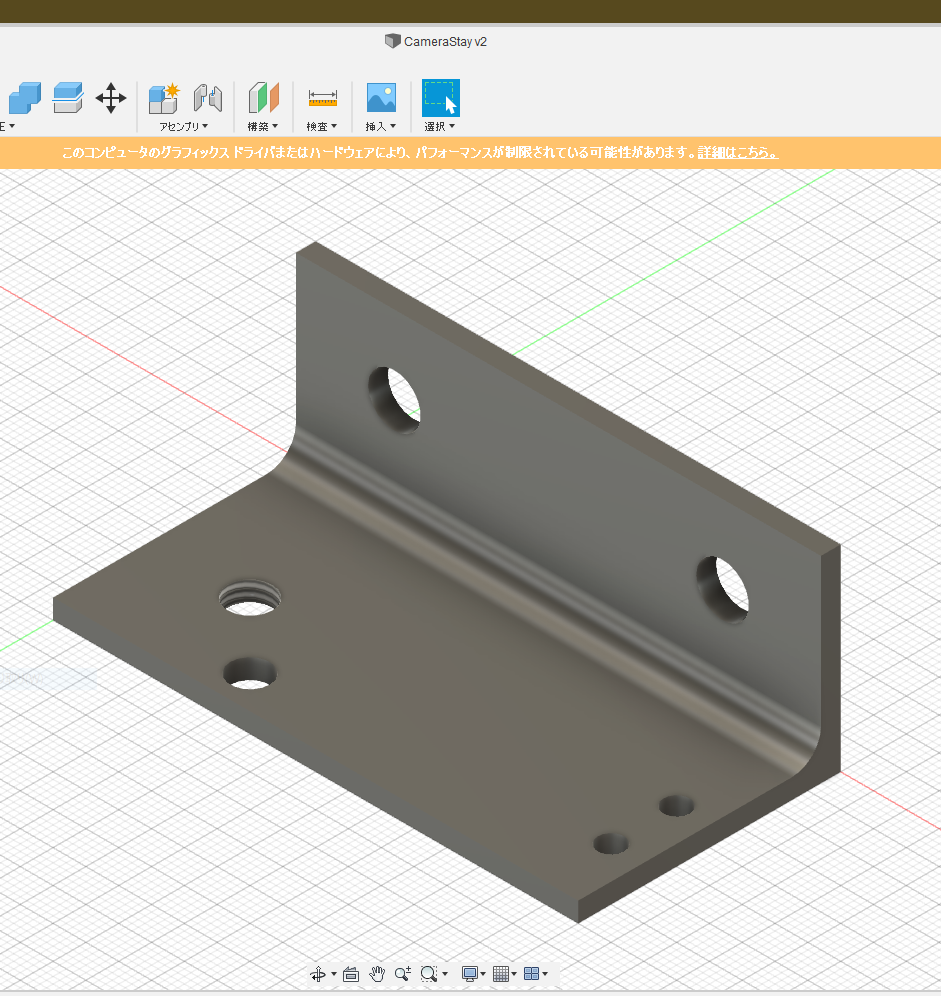Screen dimensions: 941x996
Task: Open Display Settings monitor dropdown
Action: [474, 974]
